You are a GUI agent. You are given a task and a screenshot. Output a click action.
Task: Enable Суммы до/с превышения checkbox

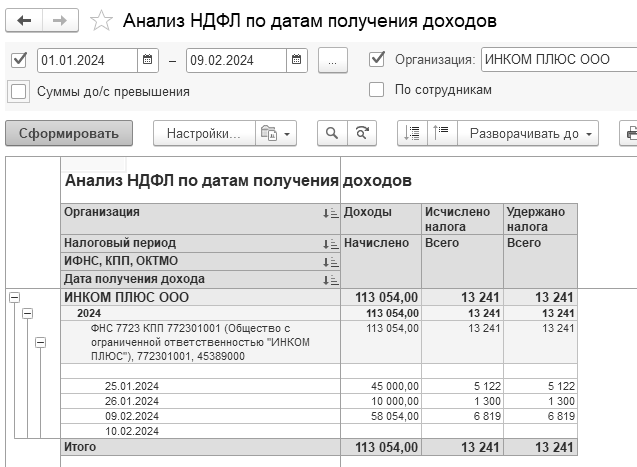click(x=19, y=91)
